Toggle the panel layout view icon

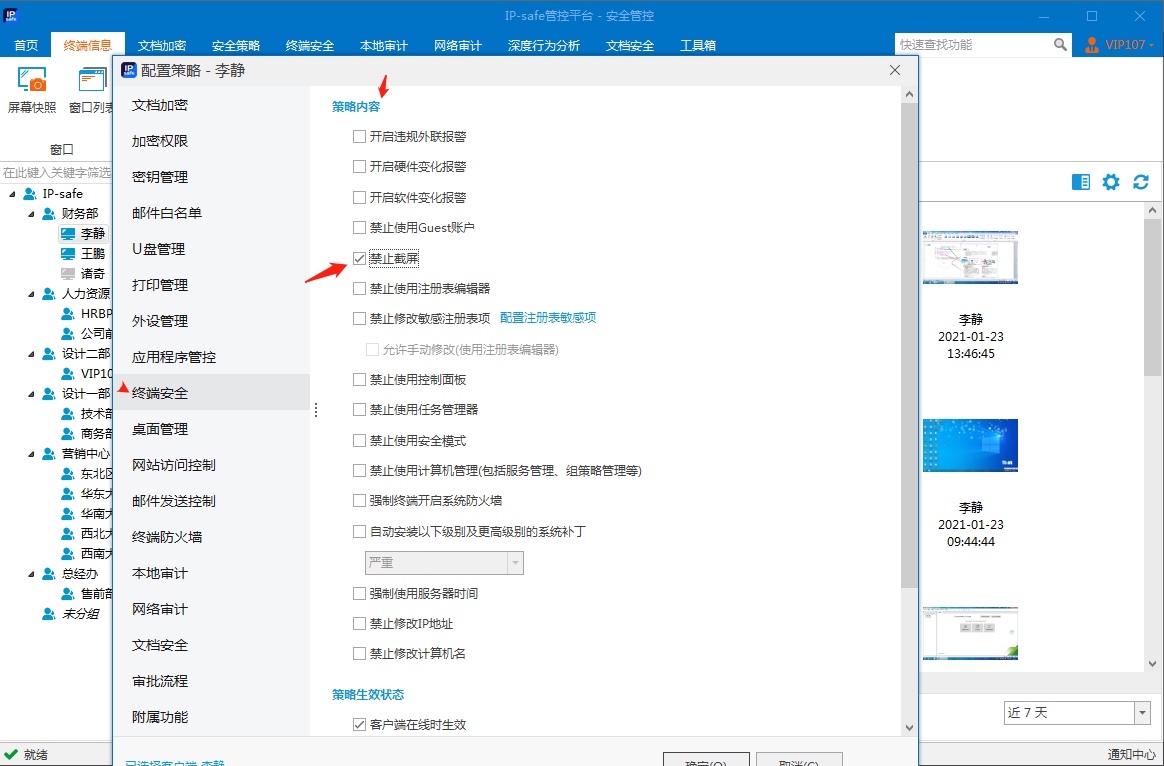pyautogui.click(x=1081, y=182)
